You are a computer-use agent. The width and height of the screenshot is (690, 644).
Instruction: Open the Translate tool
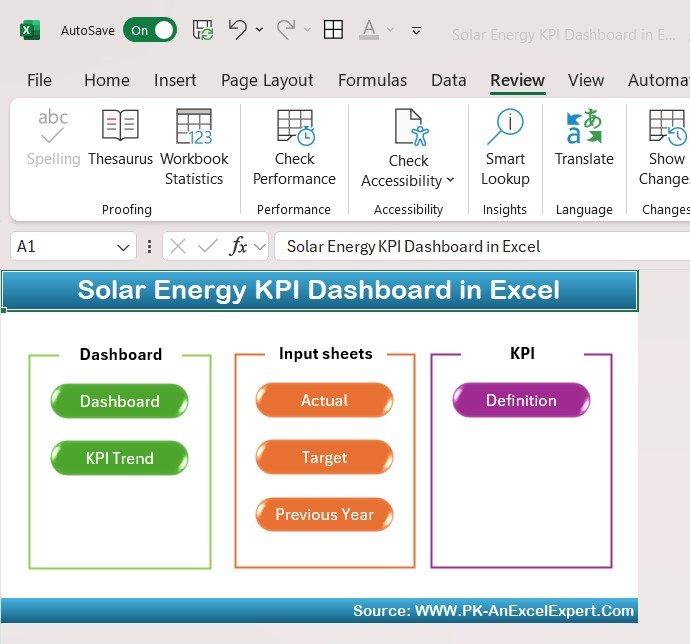click(x=584, y=137)
